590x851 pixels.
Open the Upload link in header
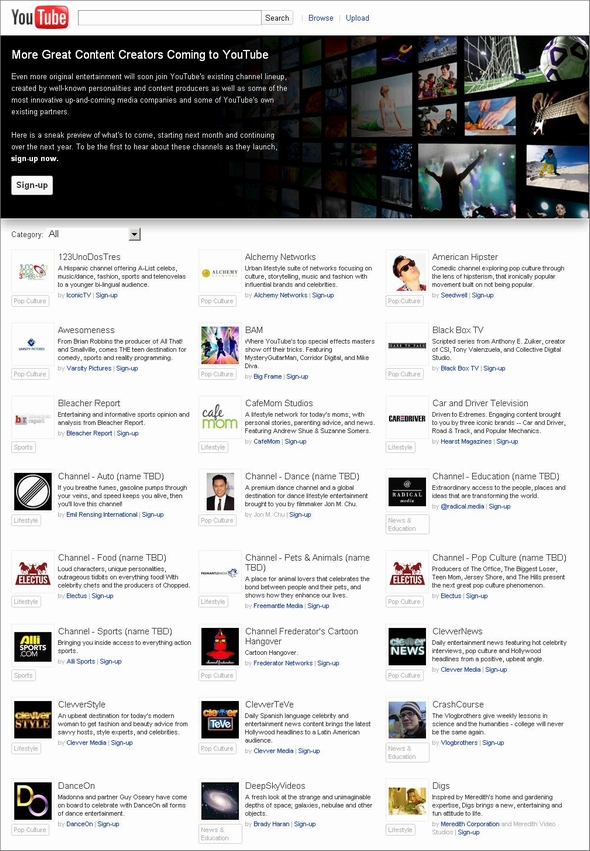(x=357, y=18)
